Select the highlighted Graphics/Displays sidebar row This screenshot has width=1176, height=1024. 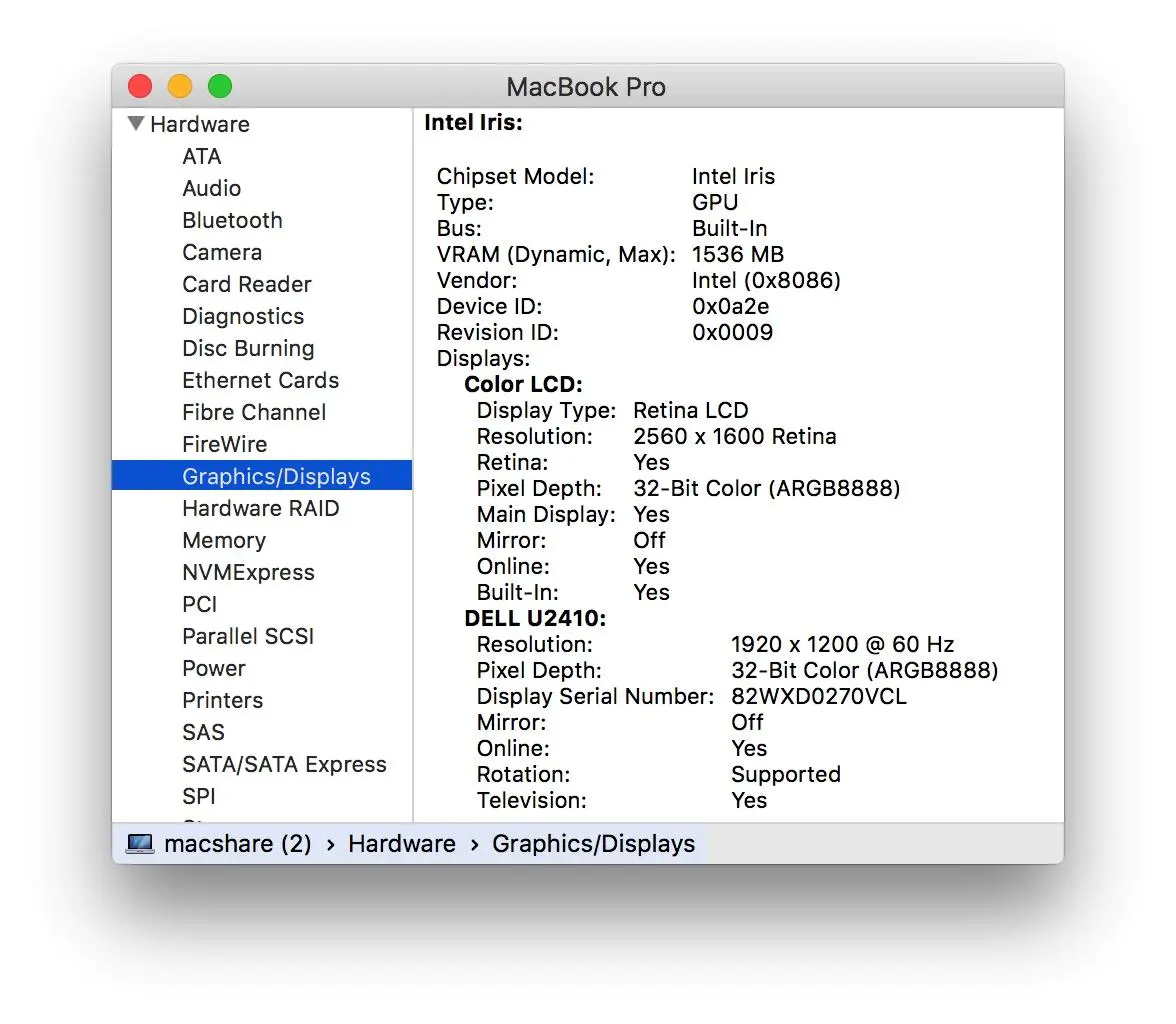[262, 476]
